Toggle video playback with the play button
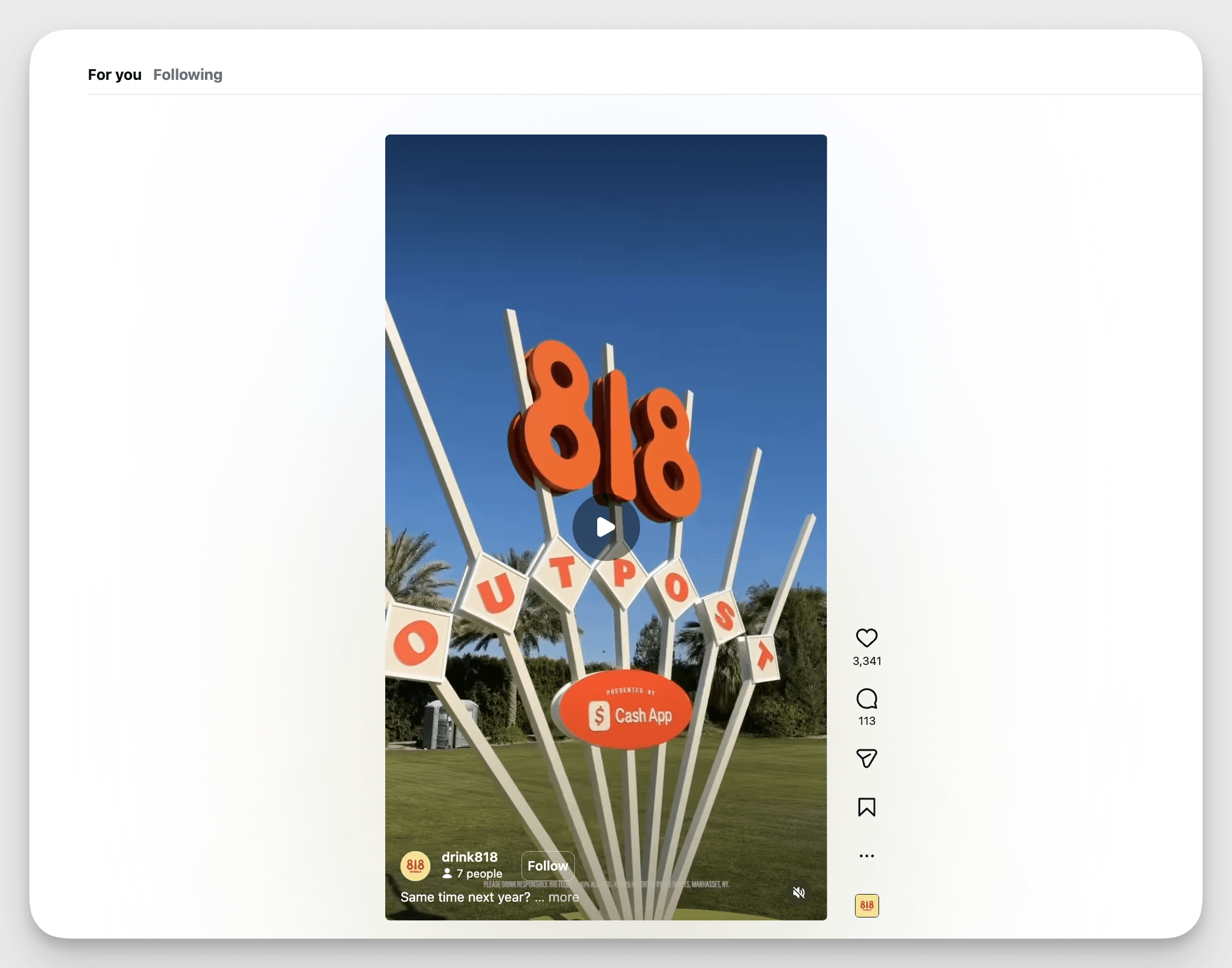This screenshot has width=1232, height=968. (605, 527)
